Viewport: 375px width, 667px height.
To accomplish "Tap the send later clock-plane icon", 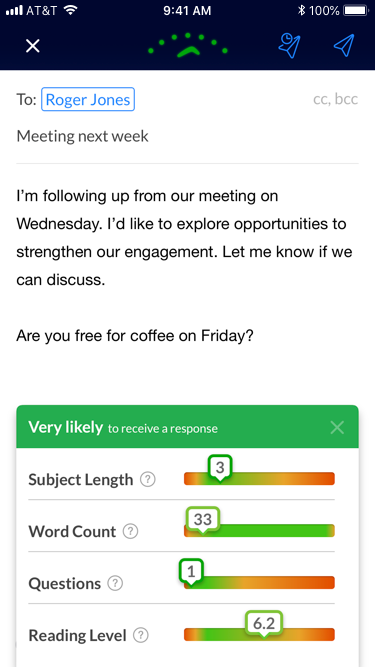I will [x=289, y=46].
